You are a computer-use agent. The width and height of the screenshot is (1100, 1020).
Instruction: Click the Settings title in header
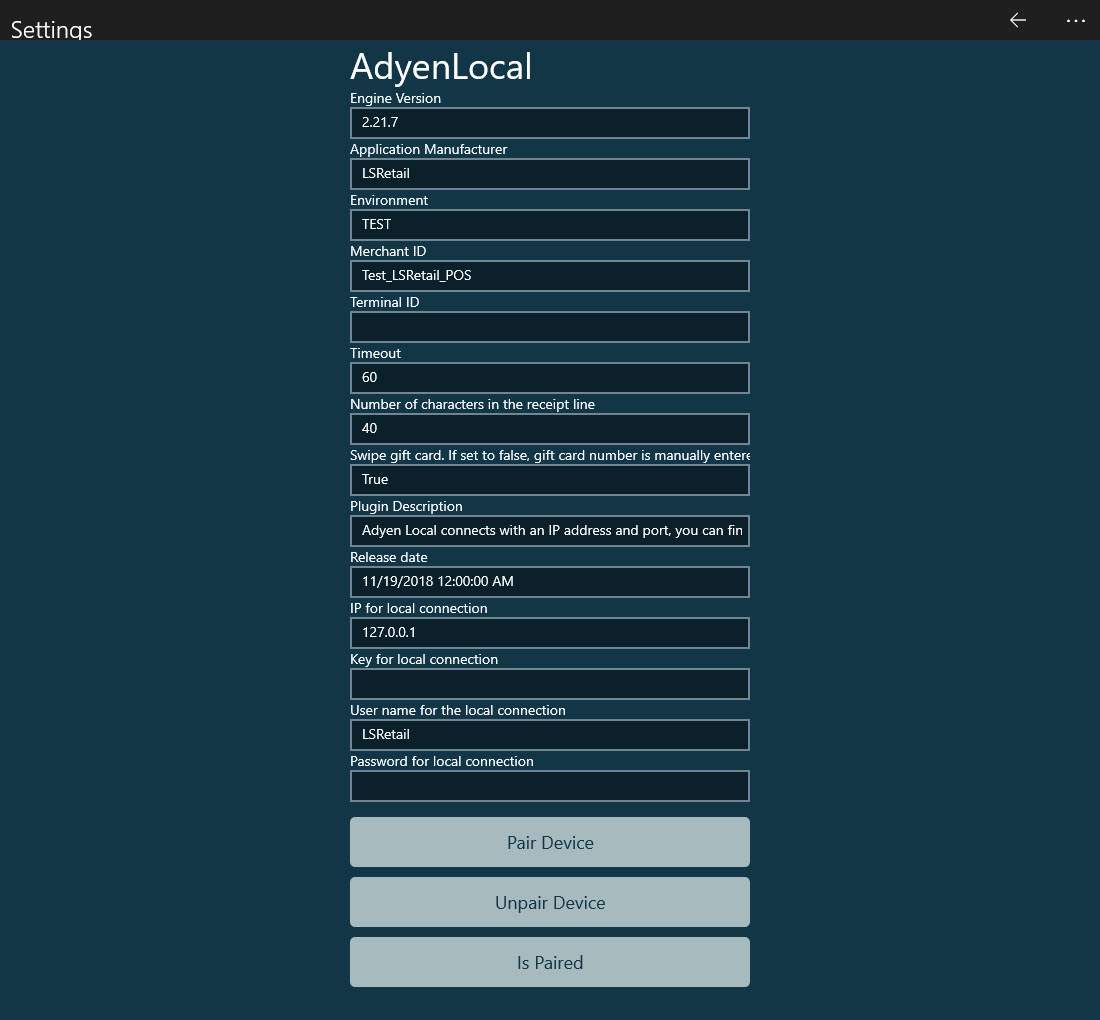(52, 29)
